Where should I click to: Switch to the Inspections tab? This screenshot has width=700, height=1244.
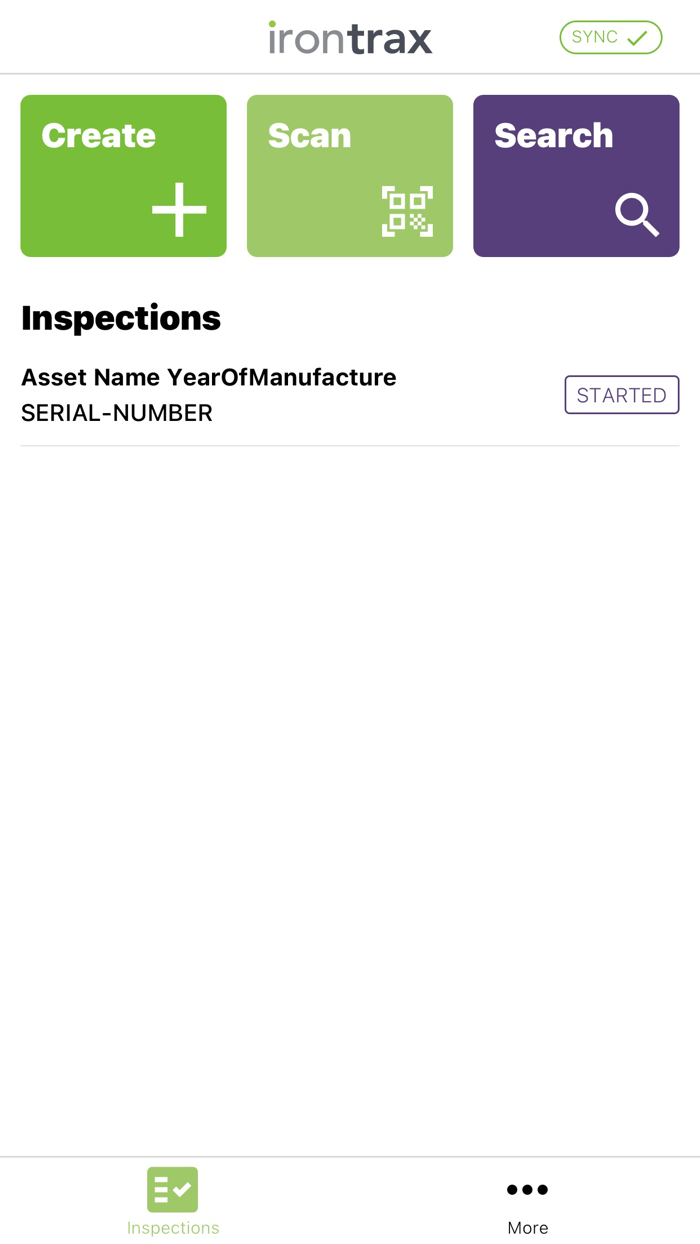tap(172, 1200)
